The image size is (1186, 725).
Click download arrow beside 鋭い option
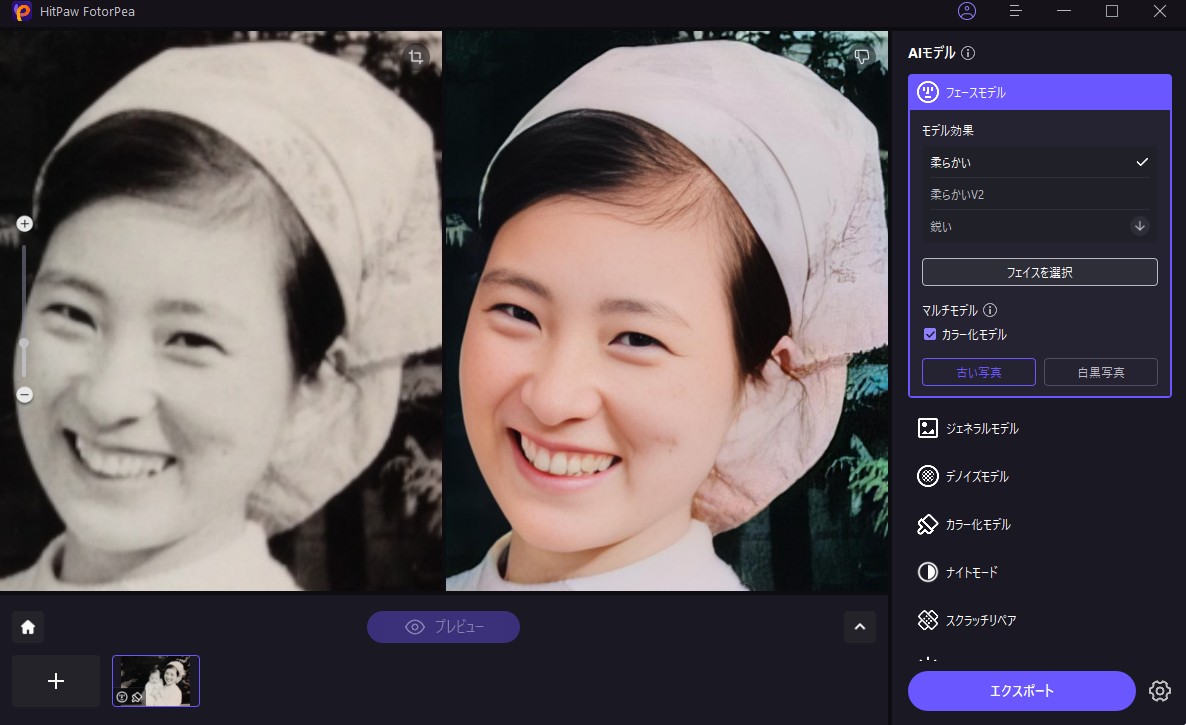point(1139,226)
